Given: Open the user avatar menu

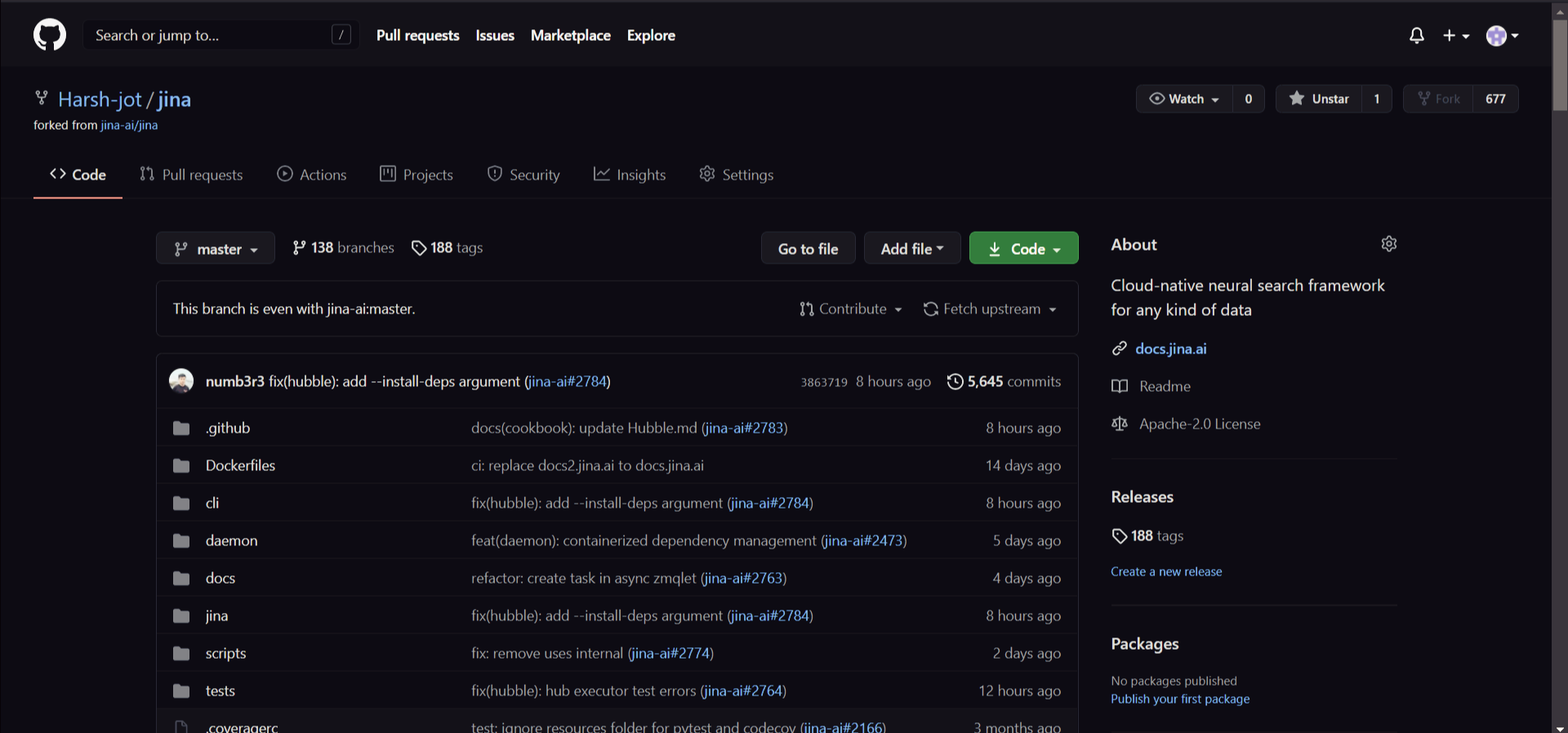Looking at the screenshot, I should (1502, 35).
